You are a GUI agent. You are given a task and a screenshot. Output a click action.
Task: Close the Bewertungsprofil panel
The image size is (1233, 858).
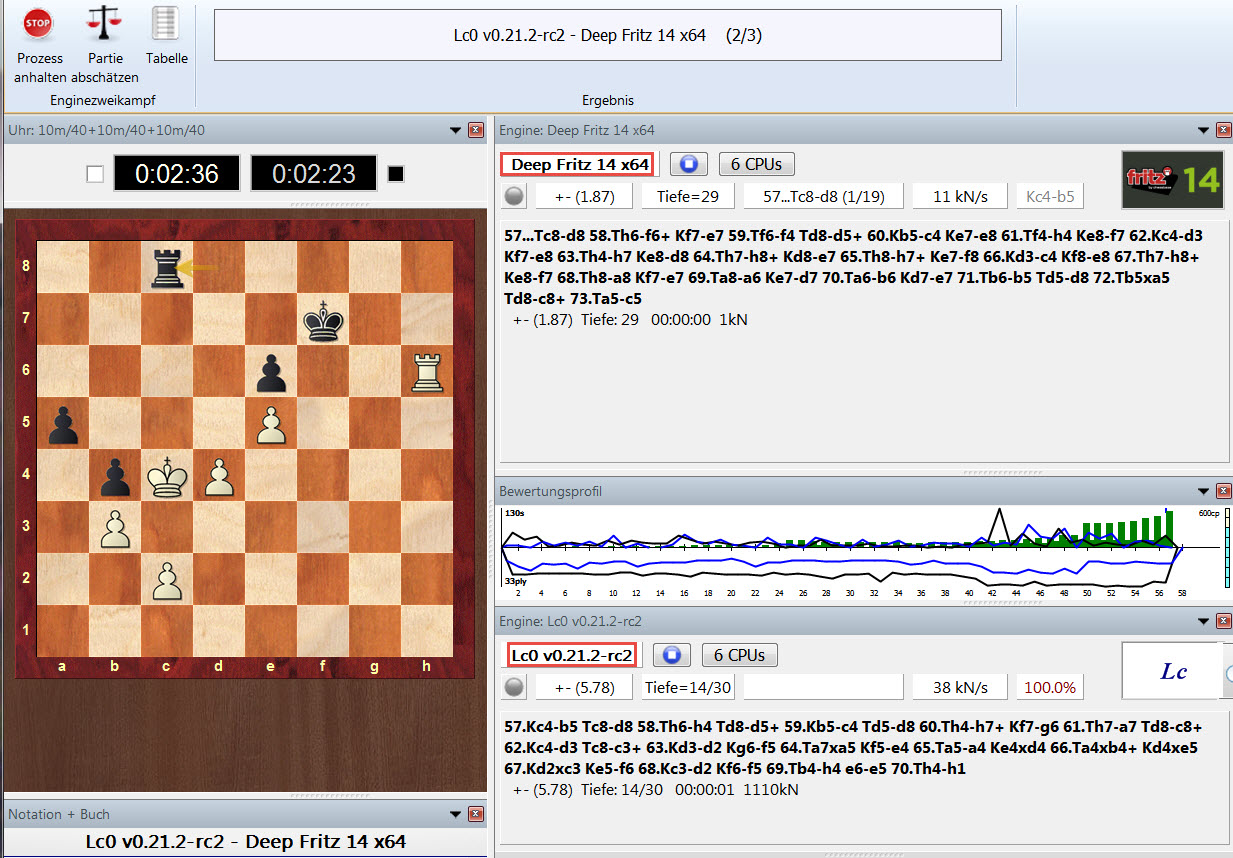pos(1223,491)
